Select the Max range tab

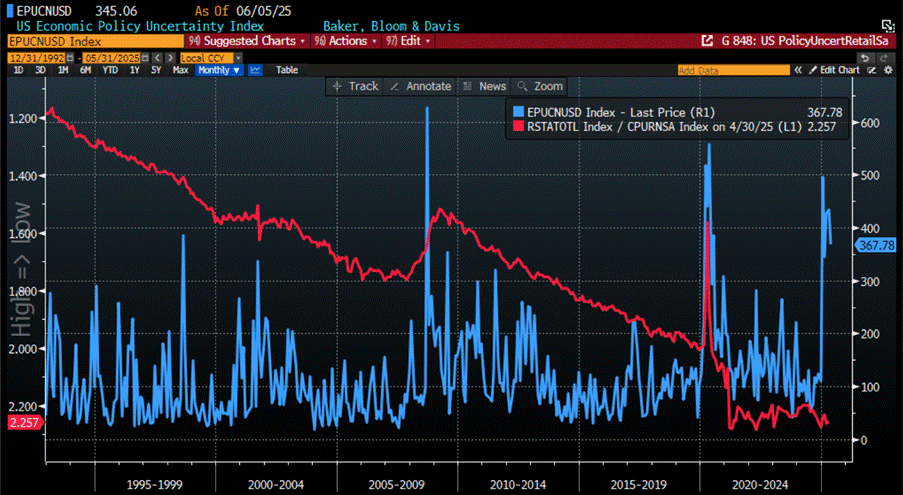pos(180,70)
